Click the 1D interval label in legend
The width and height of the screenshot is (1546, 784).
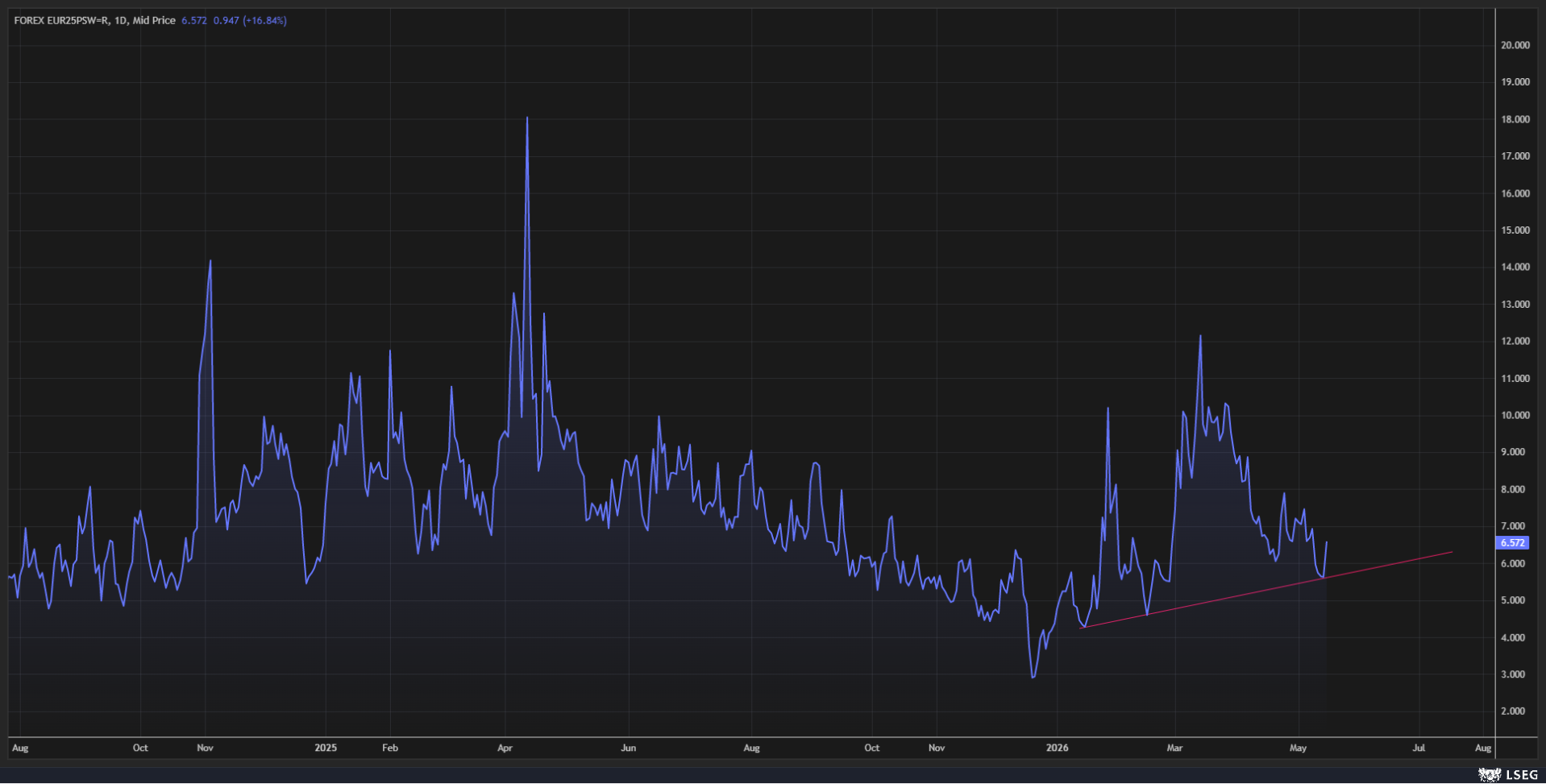pyautogui.click(x=120, y=20)
